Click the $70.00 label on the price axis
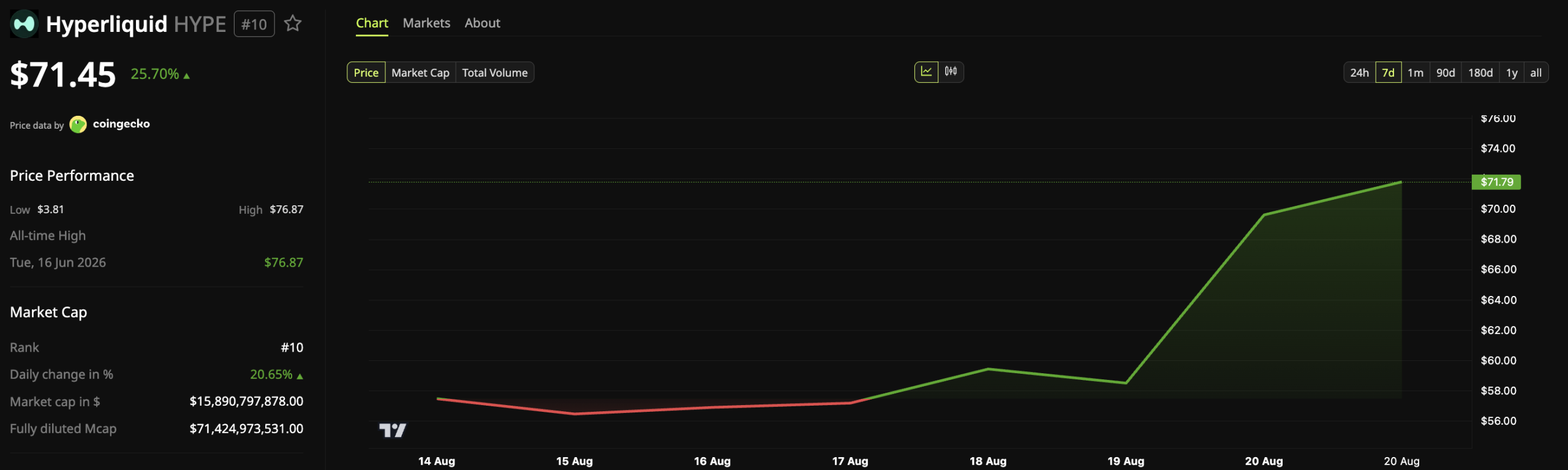This screenshot has width=1568, height=470. point(1498,209)
